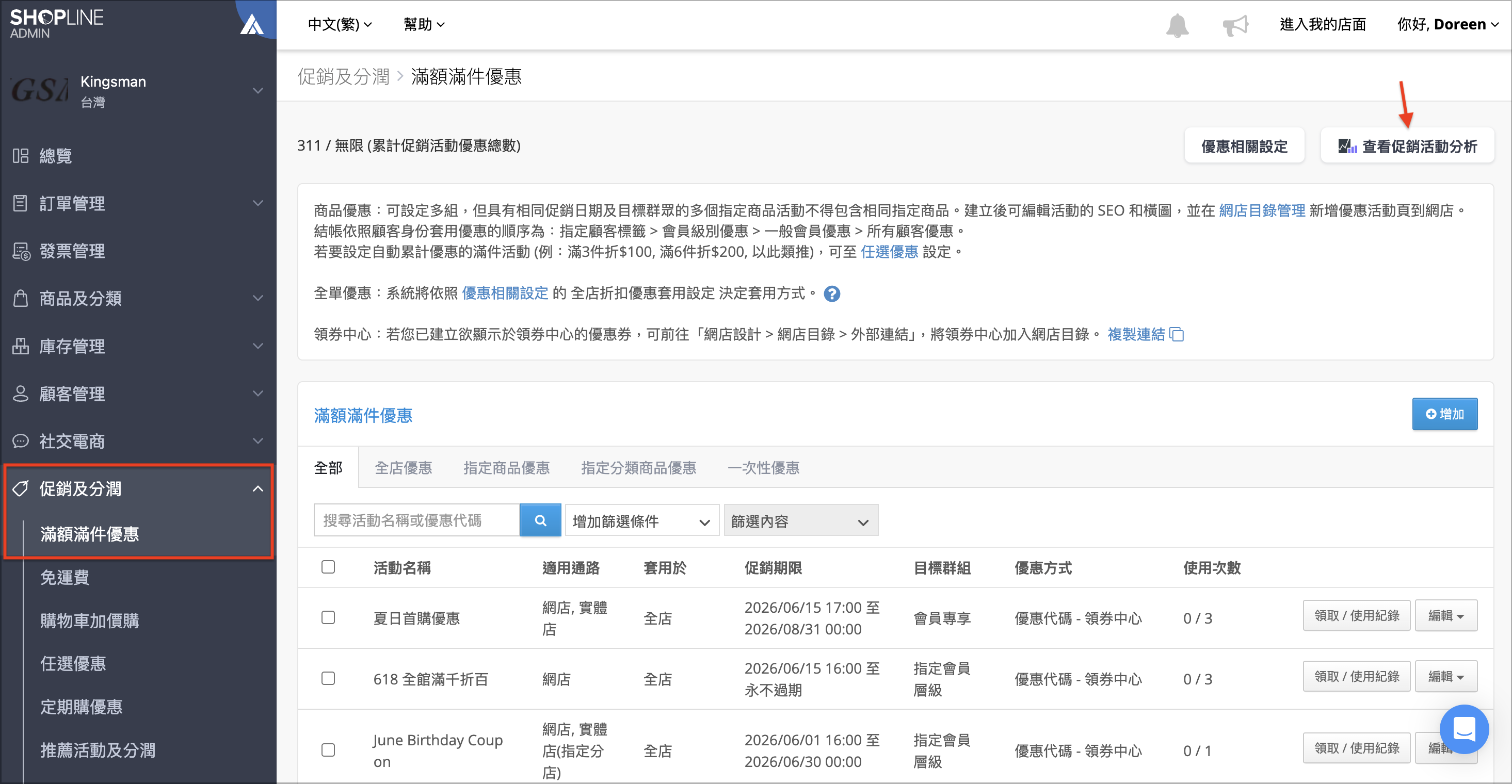1512x784 pixels.
Task: Open the 中文(繁) language dropdown
Action: click(x=340, y=24)
